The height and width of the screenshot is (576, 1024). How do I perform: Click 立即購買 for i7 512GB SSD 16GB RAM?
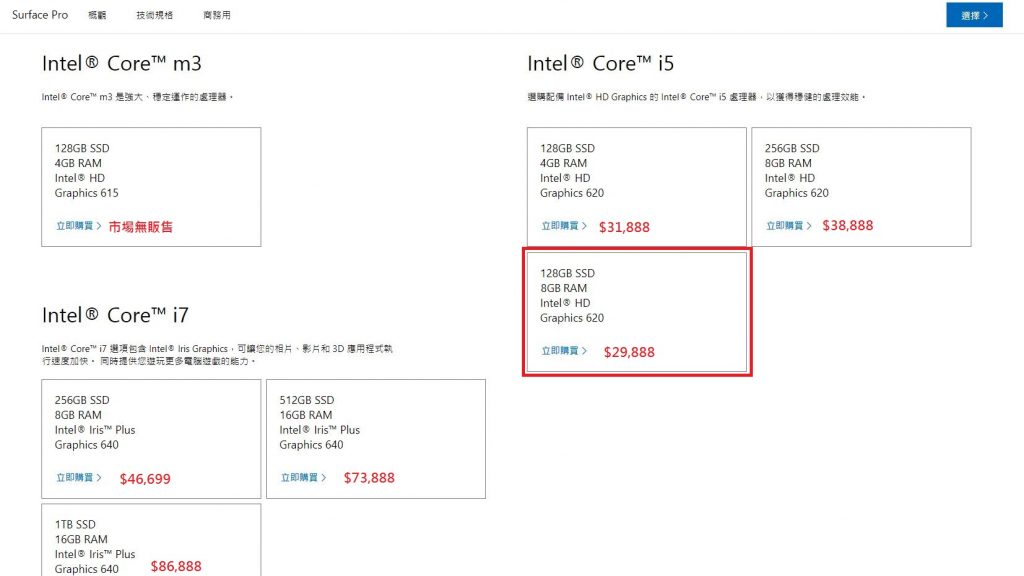[x=303, y=477]
